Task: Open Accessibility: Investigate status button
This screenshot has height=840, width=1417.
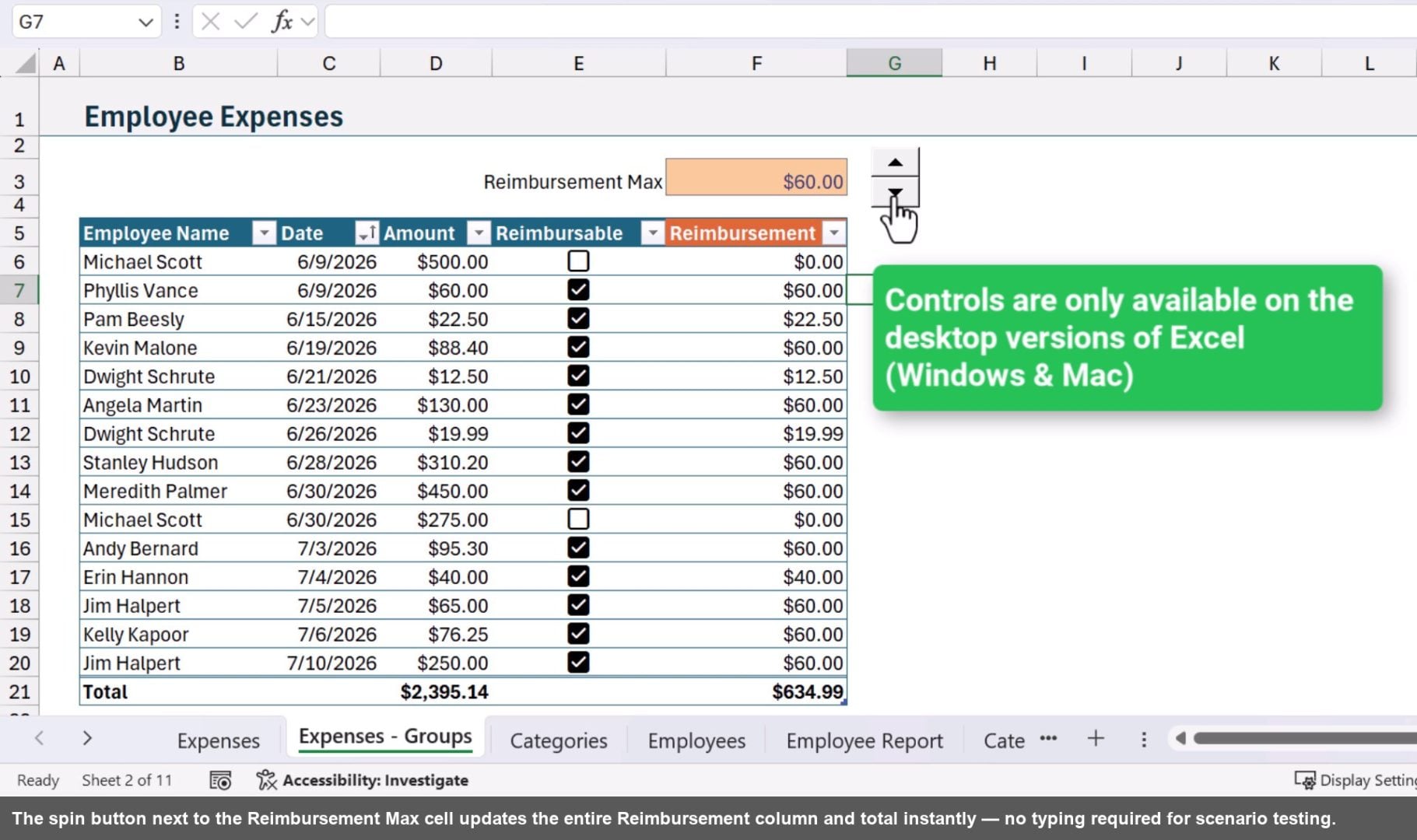Action: point(363,780)
